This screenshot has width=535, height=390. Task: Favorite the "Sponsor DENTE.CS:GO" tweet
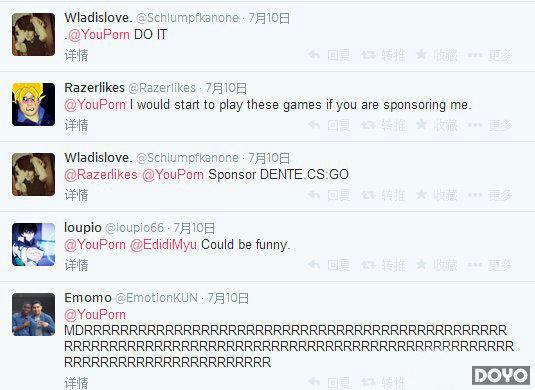click(x=436, y=195)
